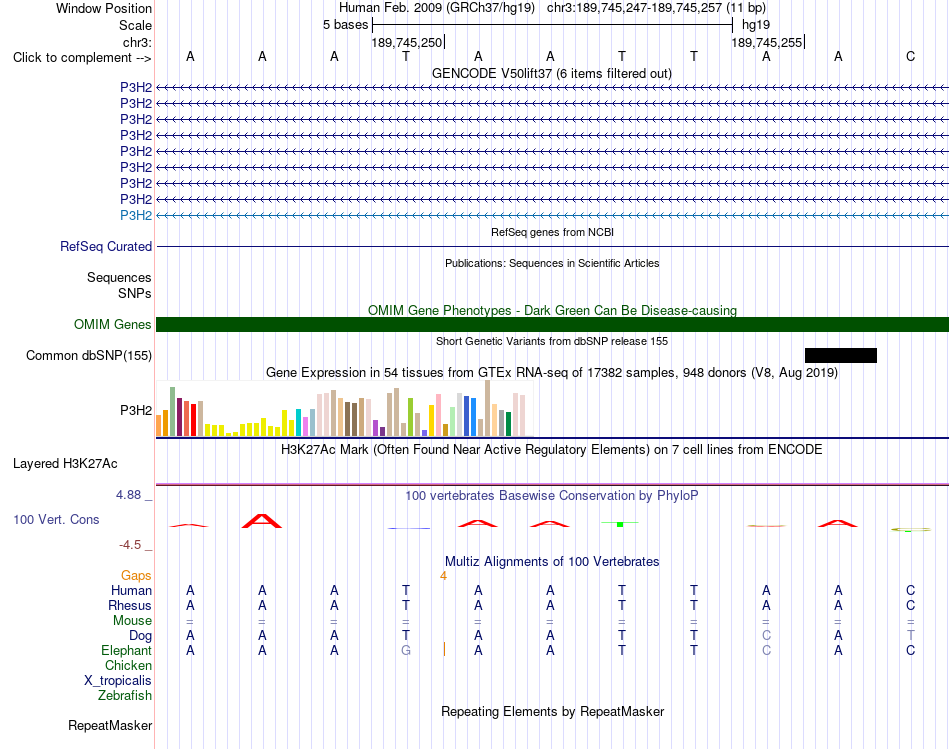Screen dimensions: 950x749
Task: Click the RepeatMasker track label
Action: point(110,725)
